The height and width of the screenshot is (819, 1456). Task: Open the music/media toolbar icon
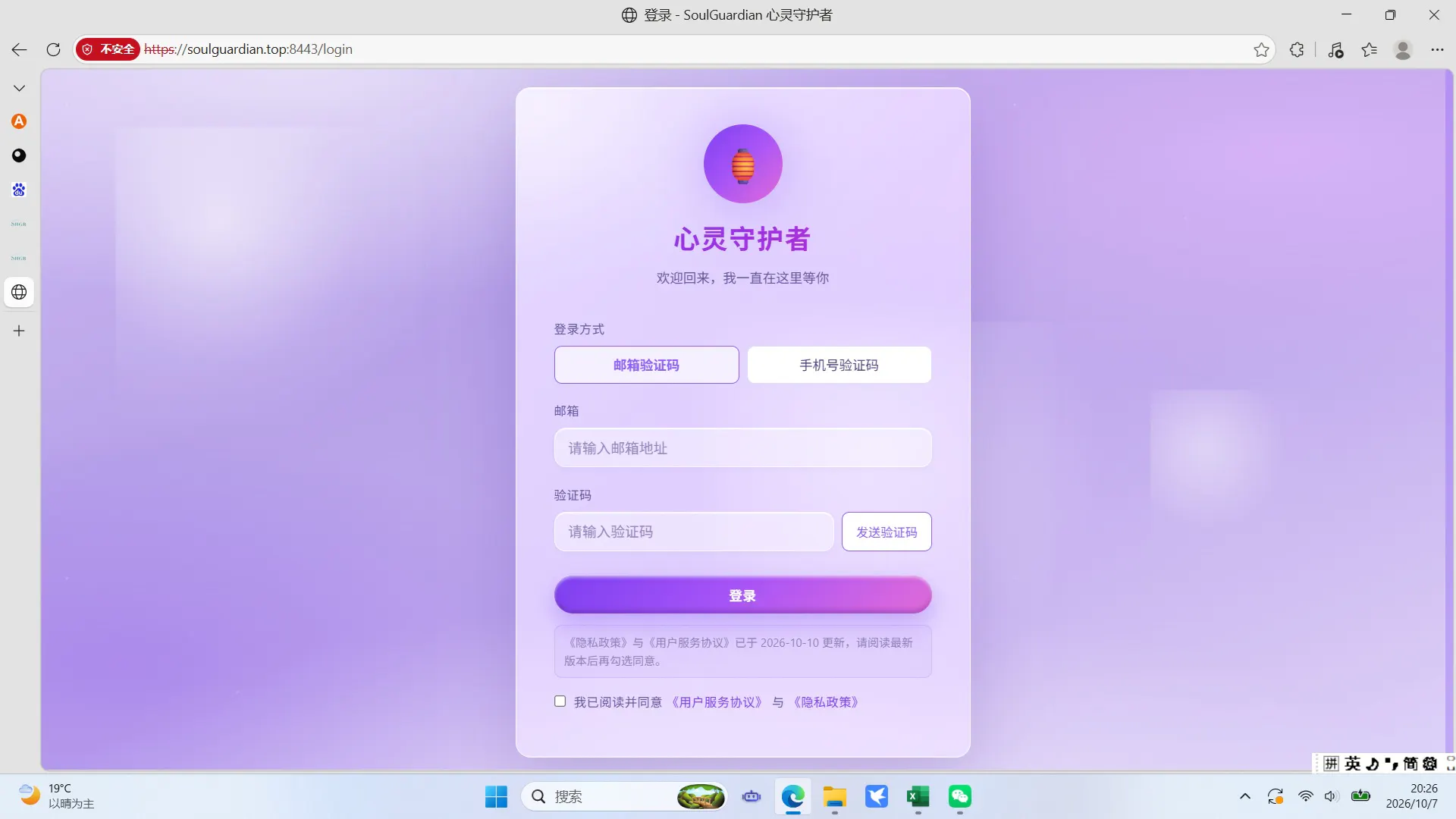click(1335, 49)
